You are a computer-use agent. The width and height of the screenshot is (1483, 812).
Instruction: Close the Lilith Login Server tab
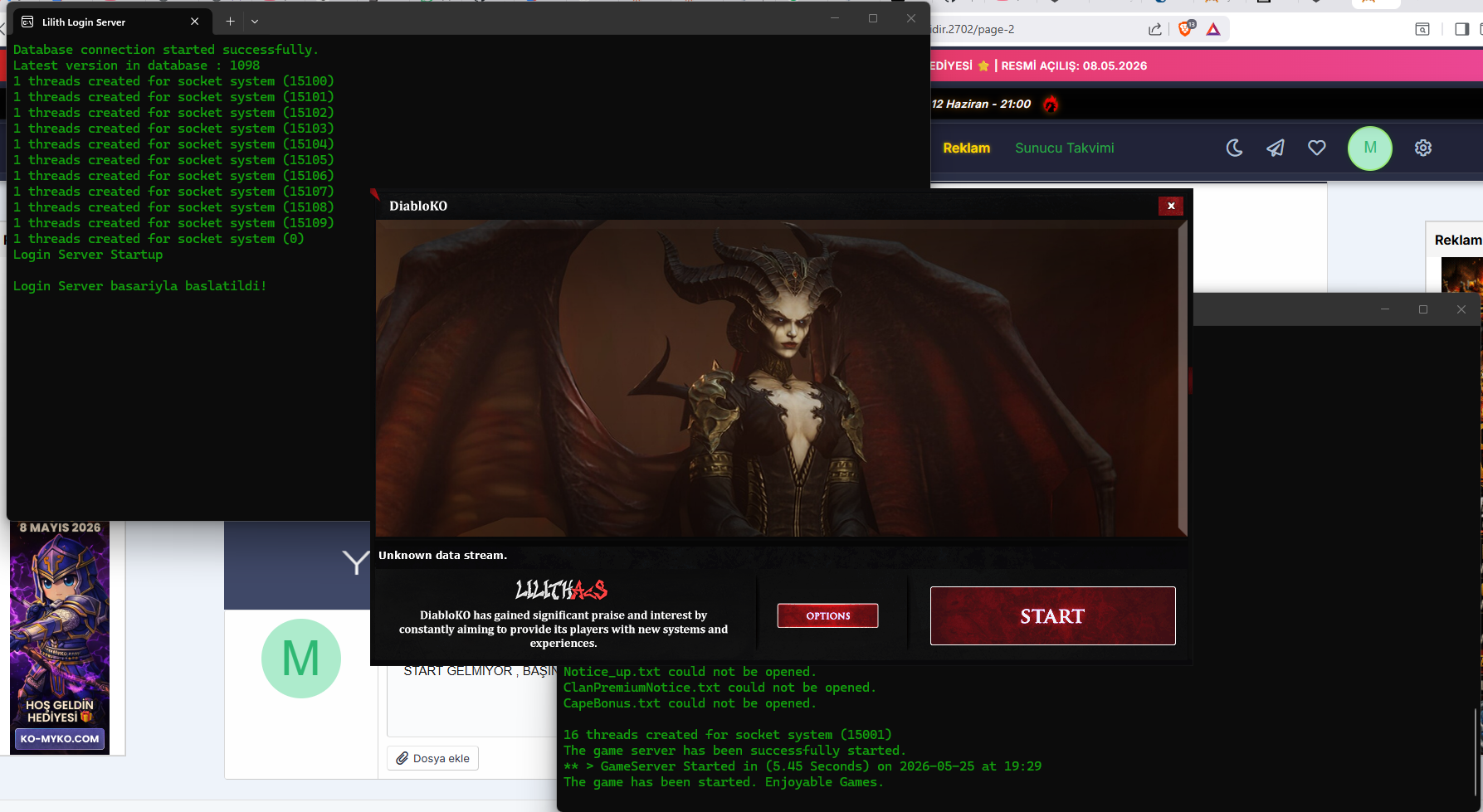click(x=195, y=22)
